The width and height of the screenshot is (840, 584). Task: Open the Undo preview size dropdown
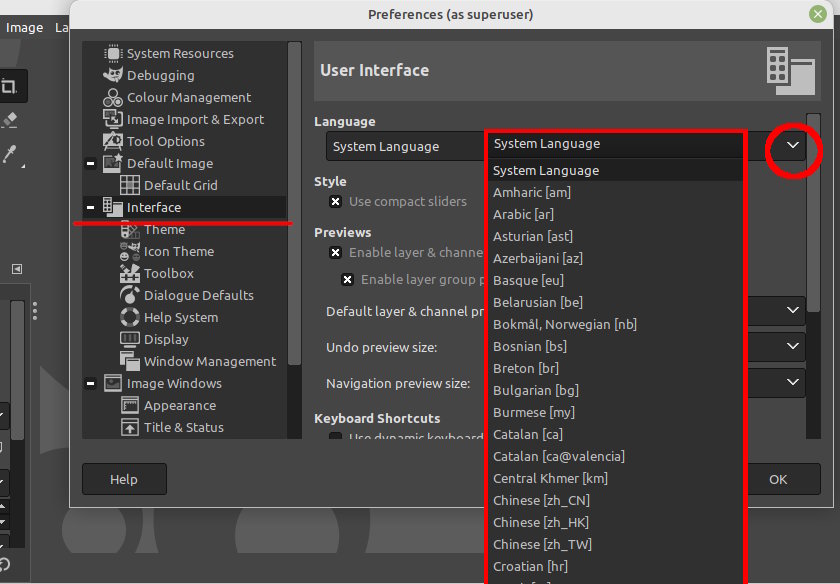tap(793, 347)
